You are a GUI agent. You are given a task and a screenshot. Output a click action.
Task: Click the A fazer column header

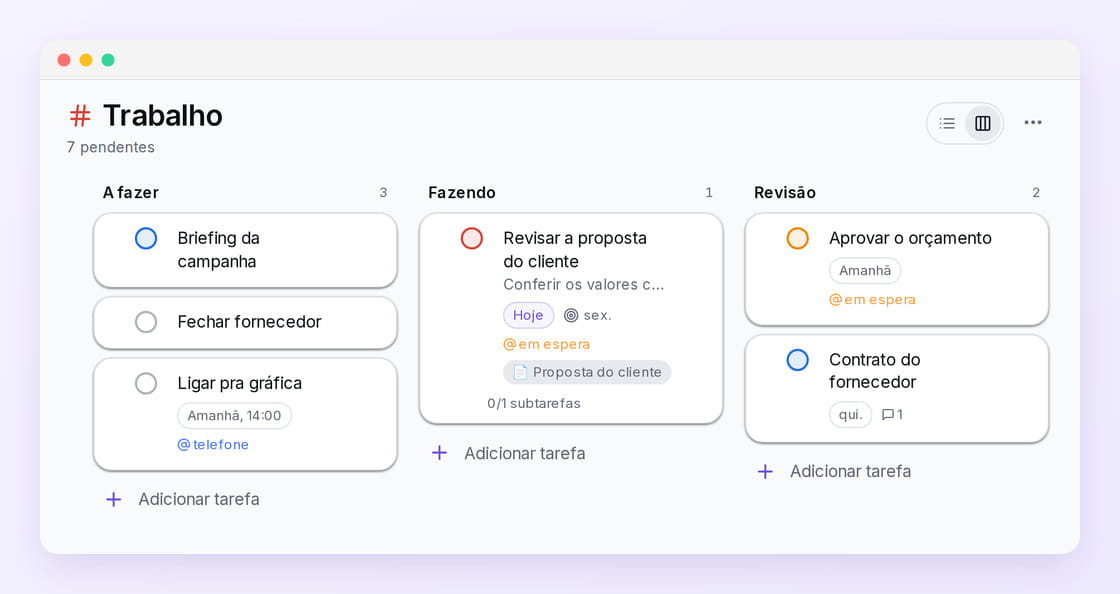point(131,193)
